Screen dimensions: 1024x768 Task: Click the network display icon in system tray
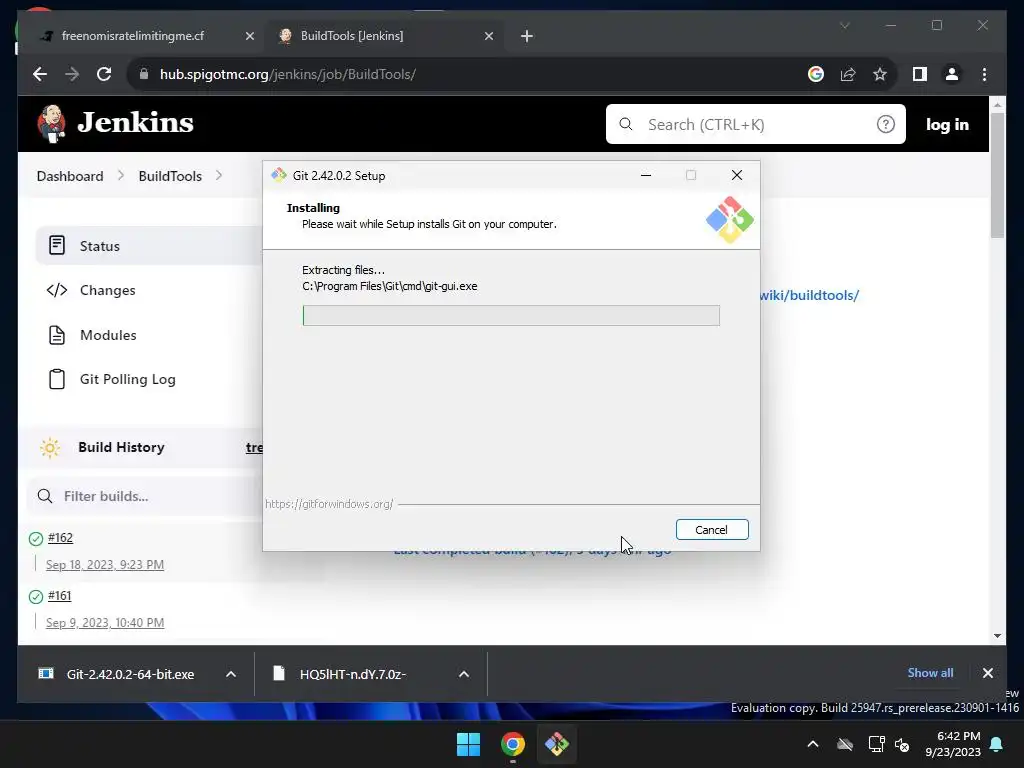pos(876,744)
